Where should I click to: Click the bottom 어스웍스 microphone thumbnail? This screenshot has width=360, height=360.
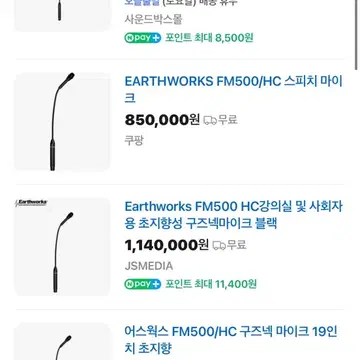pyautogui.click(x=62, y=342)
